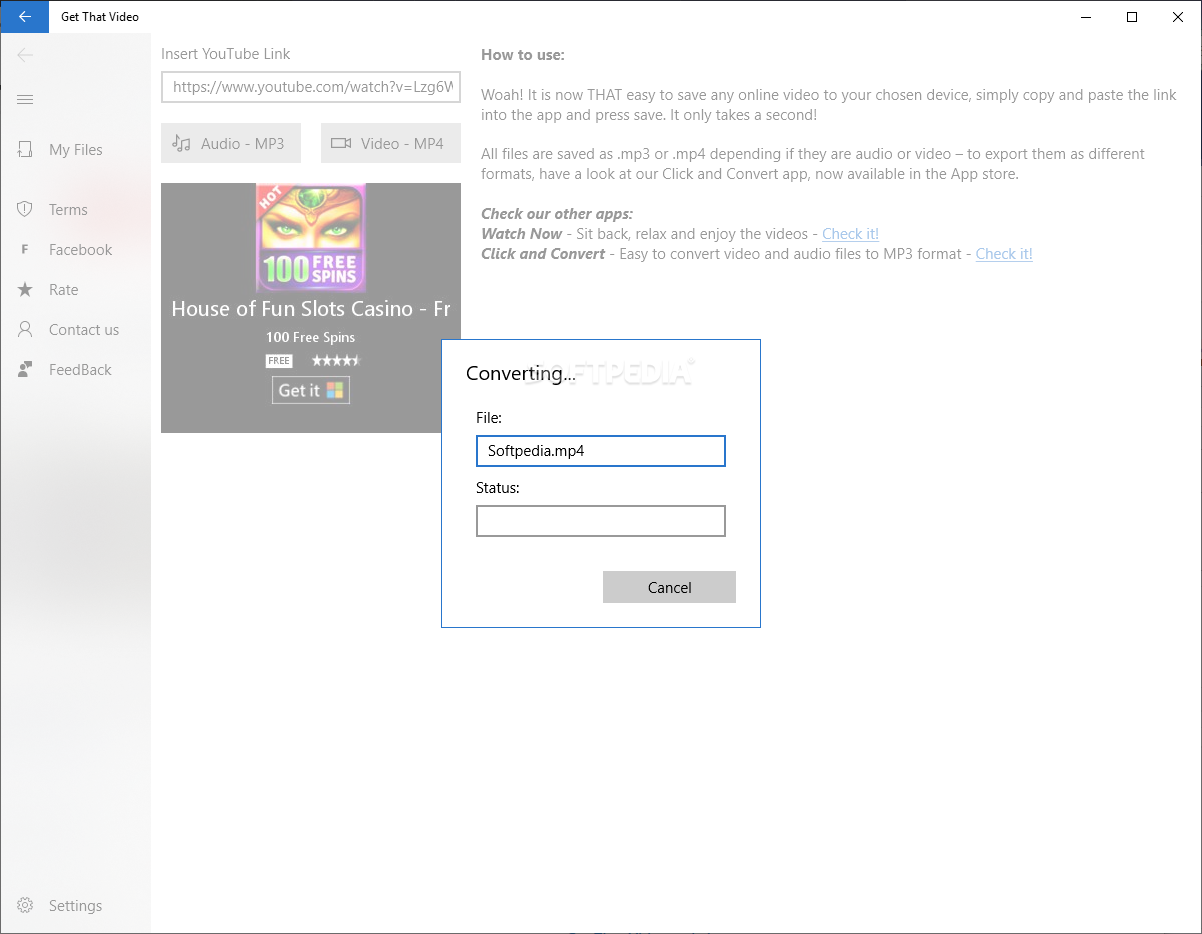
Task: Click the Settings gear icon
Action: [x=25, y=905]
